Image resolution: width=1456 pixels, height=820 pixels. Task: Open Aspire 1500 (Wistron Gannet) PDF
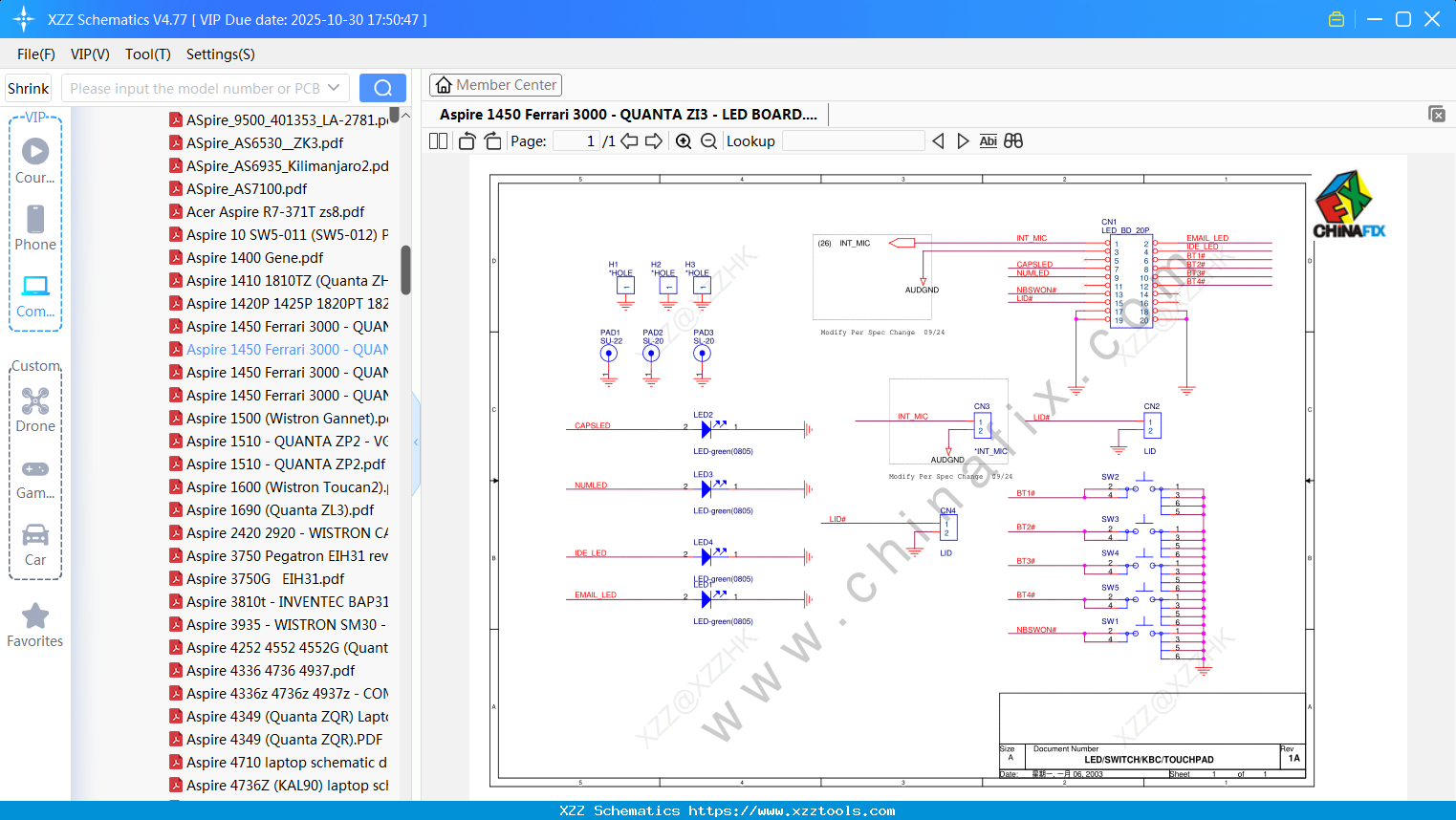coord(287,419)
